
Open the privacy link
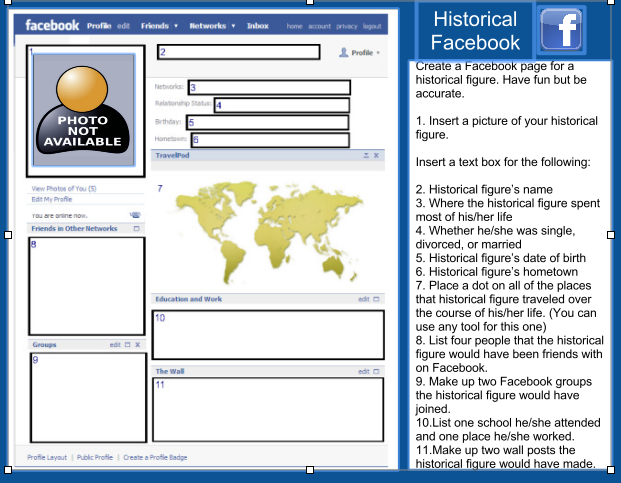(x=347, y=26)
